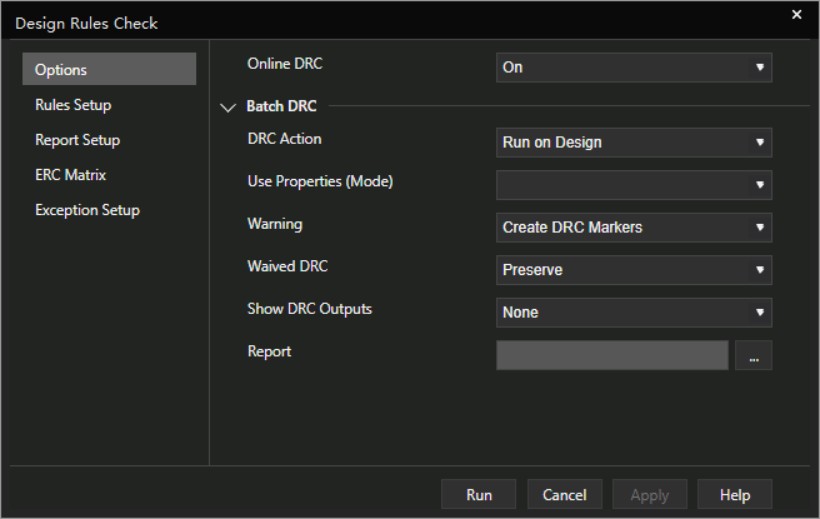Click the Use Properties (Mode) label
This screenshot has width=820, height=519.
320,181
